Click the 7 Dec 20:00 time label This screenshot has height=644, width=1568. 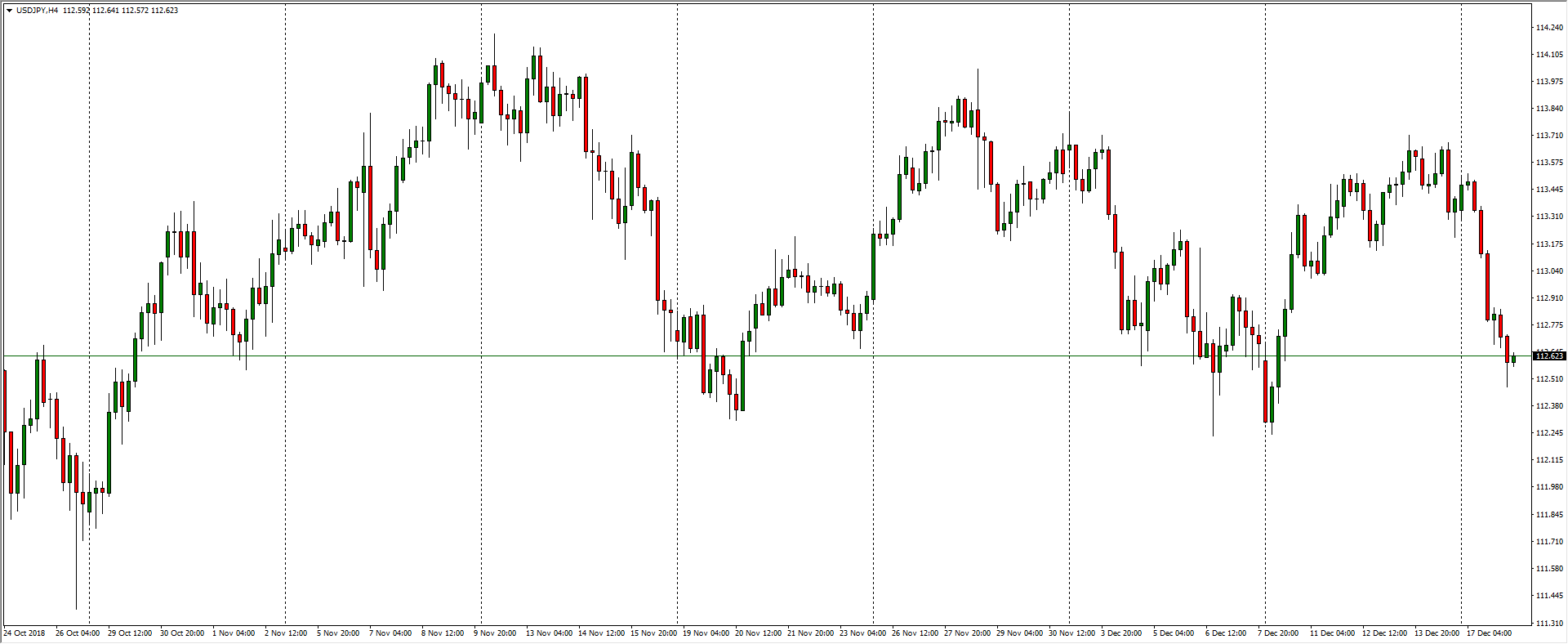(1279, 633)
